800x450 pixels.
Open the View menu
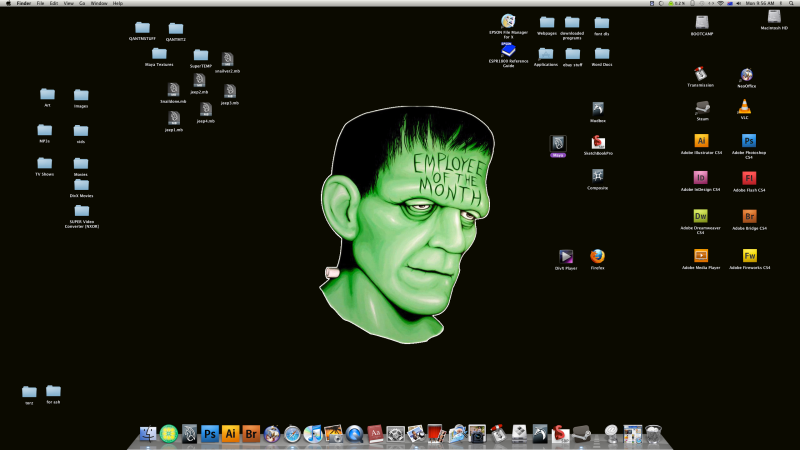click(x=68, y=3)
